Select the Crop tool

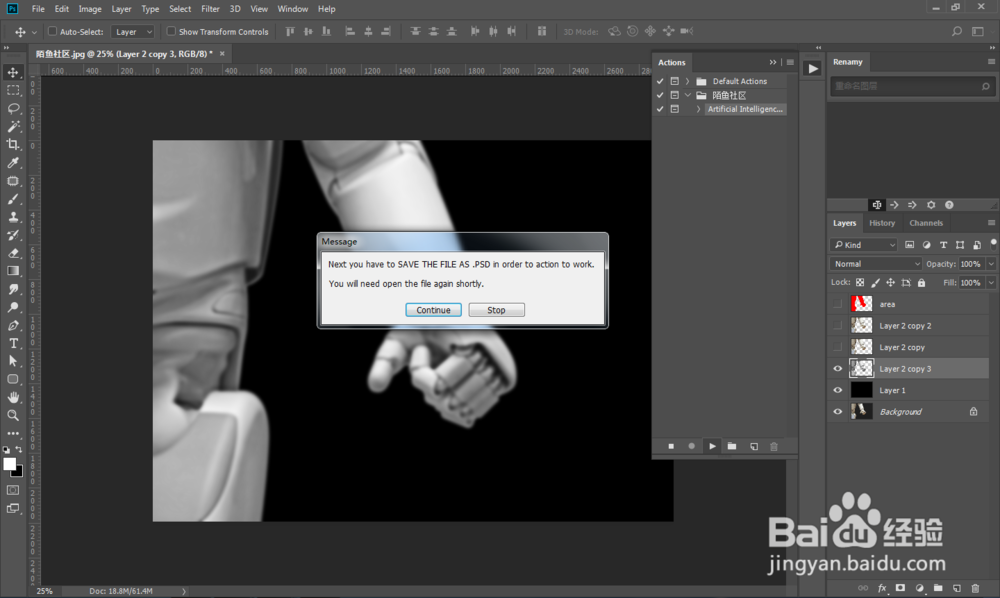point(13,145)
